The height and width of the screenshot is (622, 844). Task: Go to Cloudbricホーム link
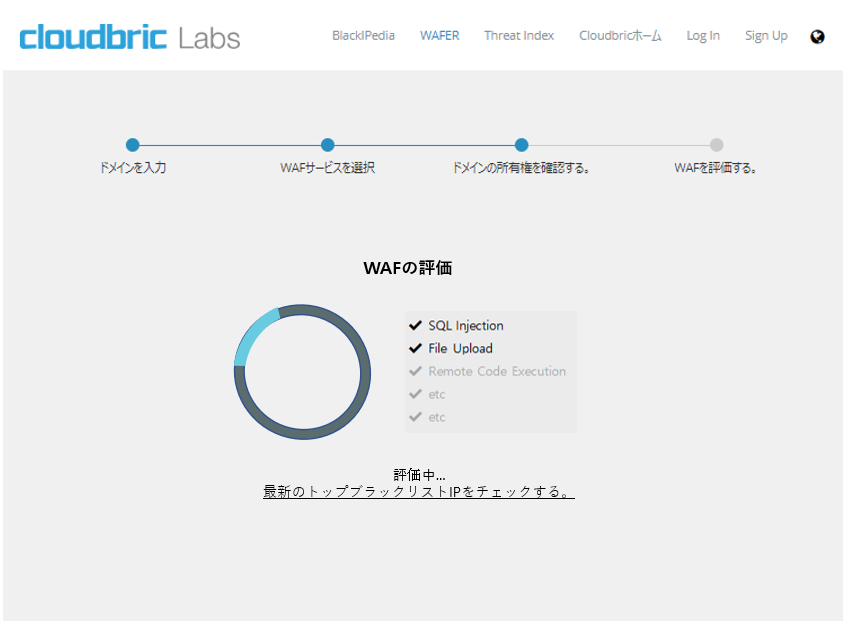(x=620, y=36)
